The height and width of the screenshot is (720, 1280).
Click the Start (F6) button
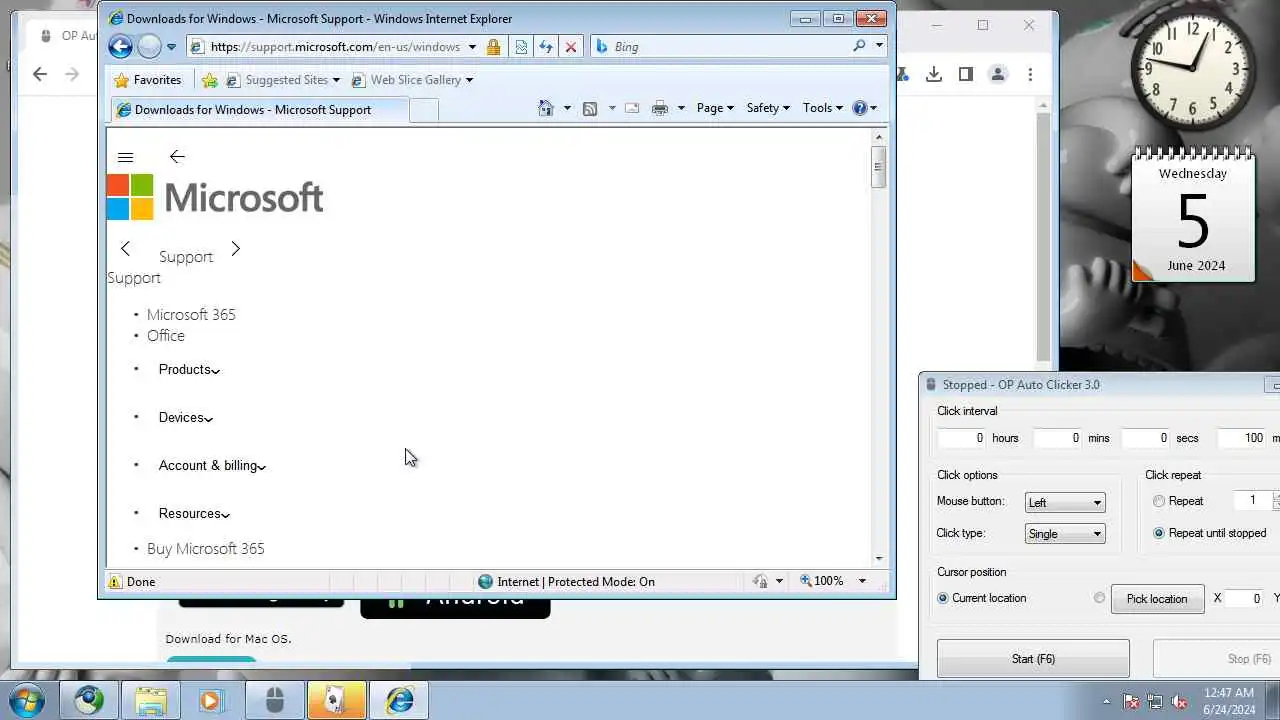pyautogui.click(x=1033, y=659)
